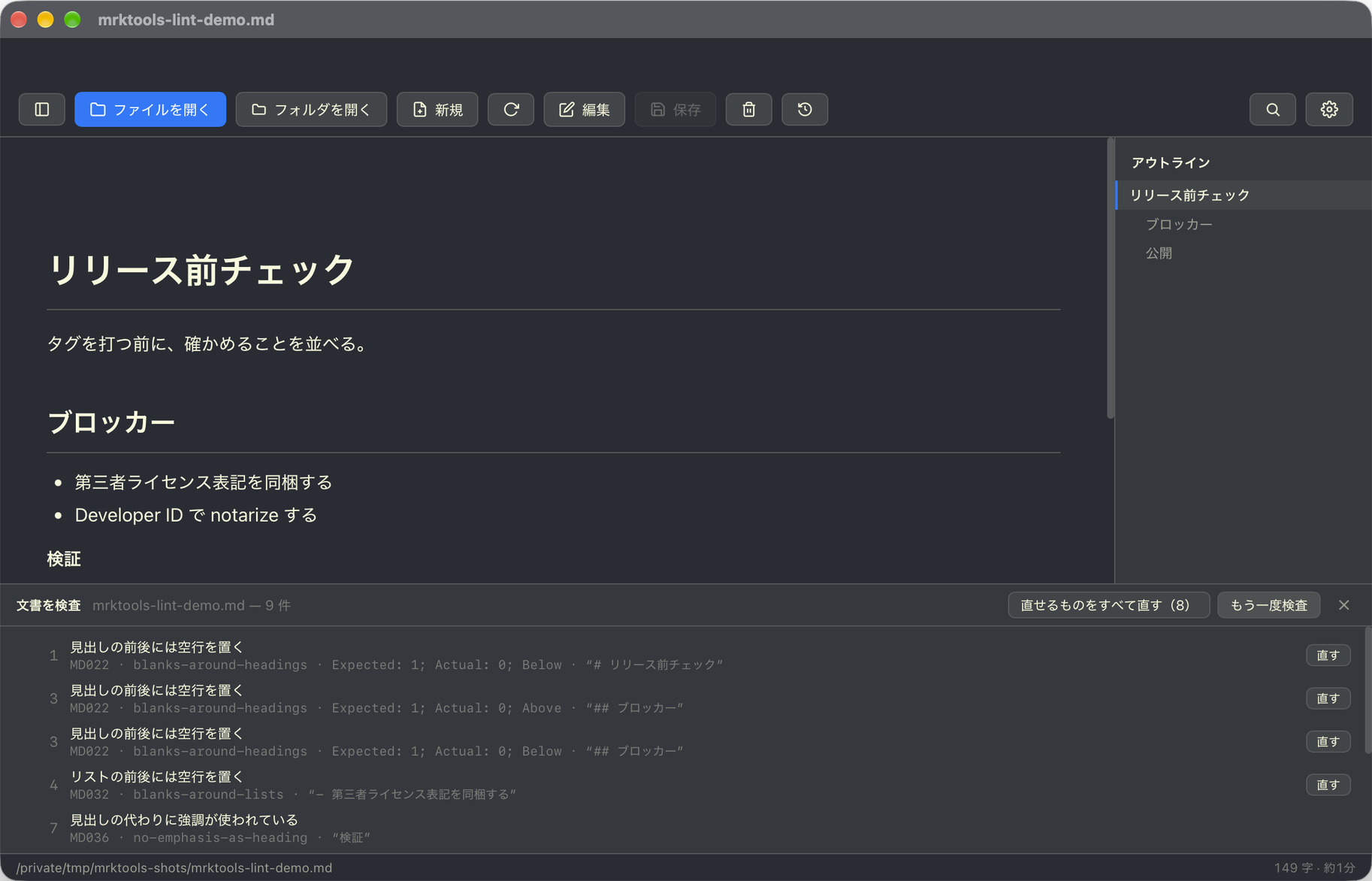Click the 保存 save button

[675, 110]
